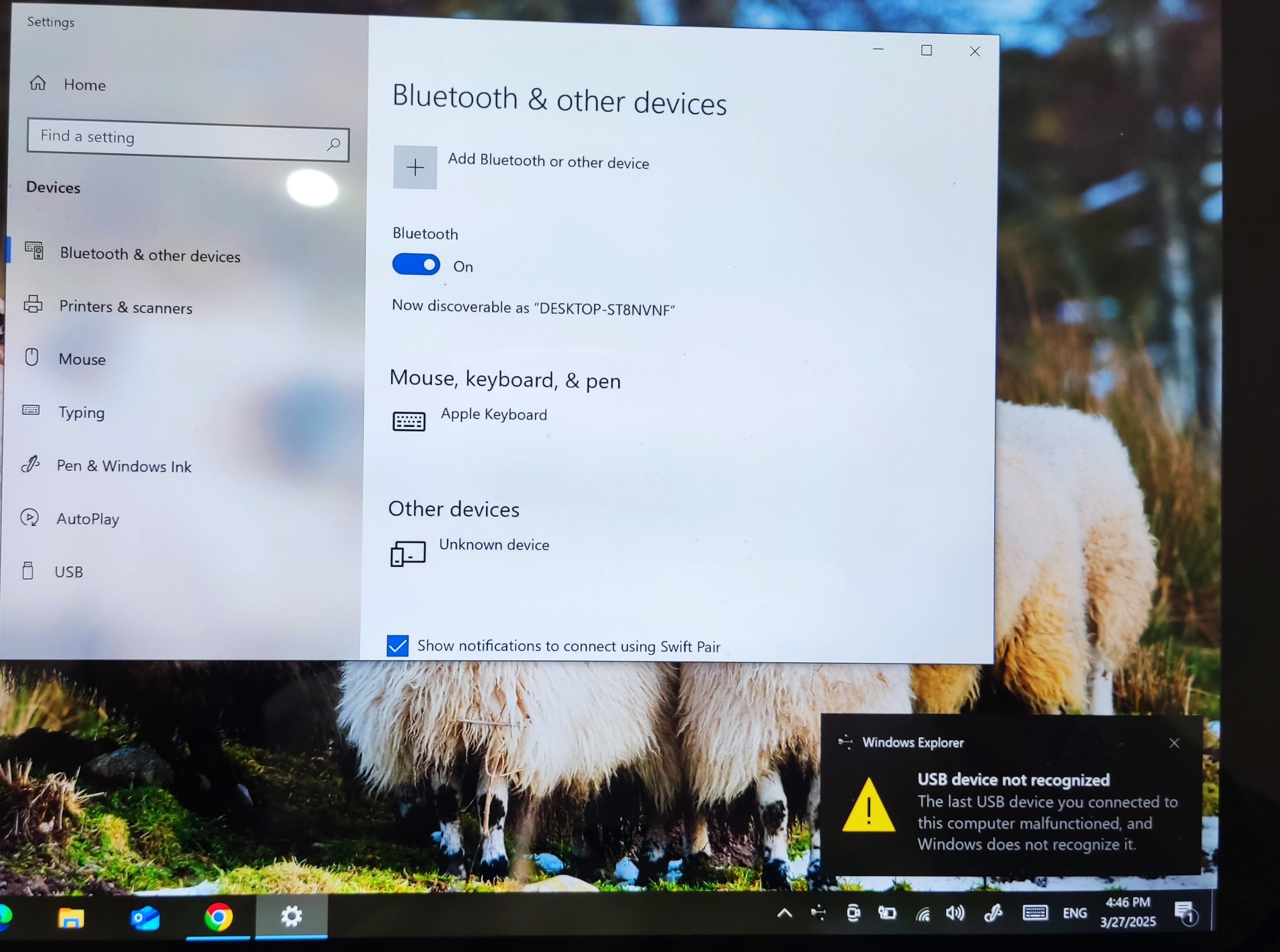Viewport: 1280px width, 952px height.
Task: Click Add Bluetooth or other device
Action: tap(548, 162)
